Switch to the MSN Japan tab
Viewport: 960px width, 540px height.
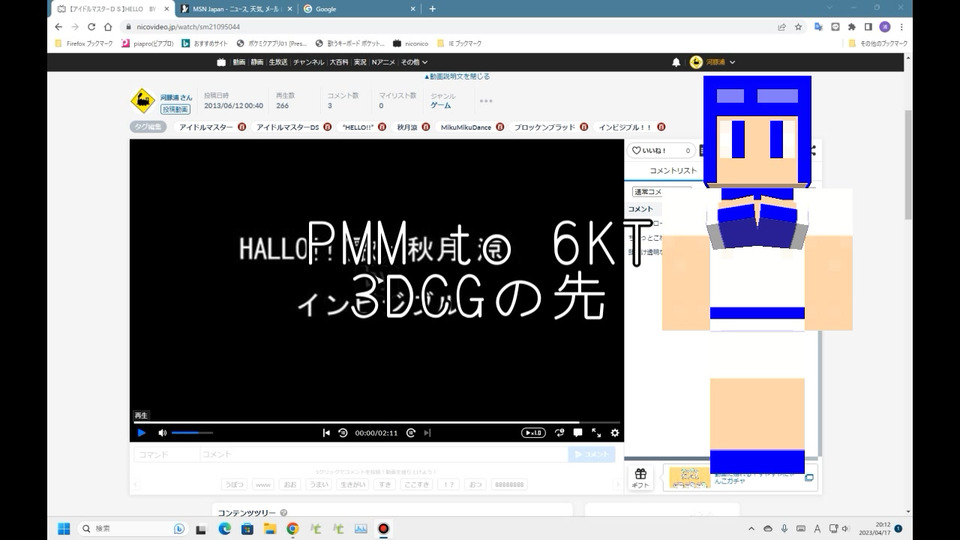coord(236,9)
